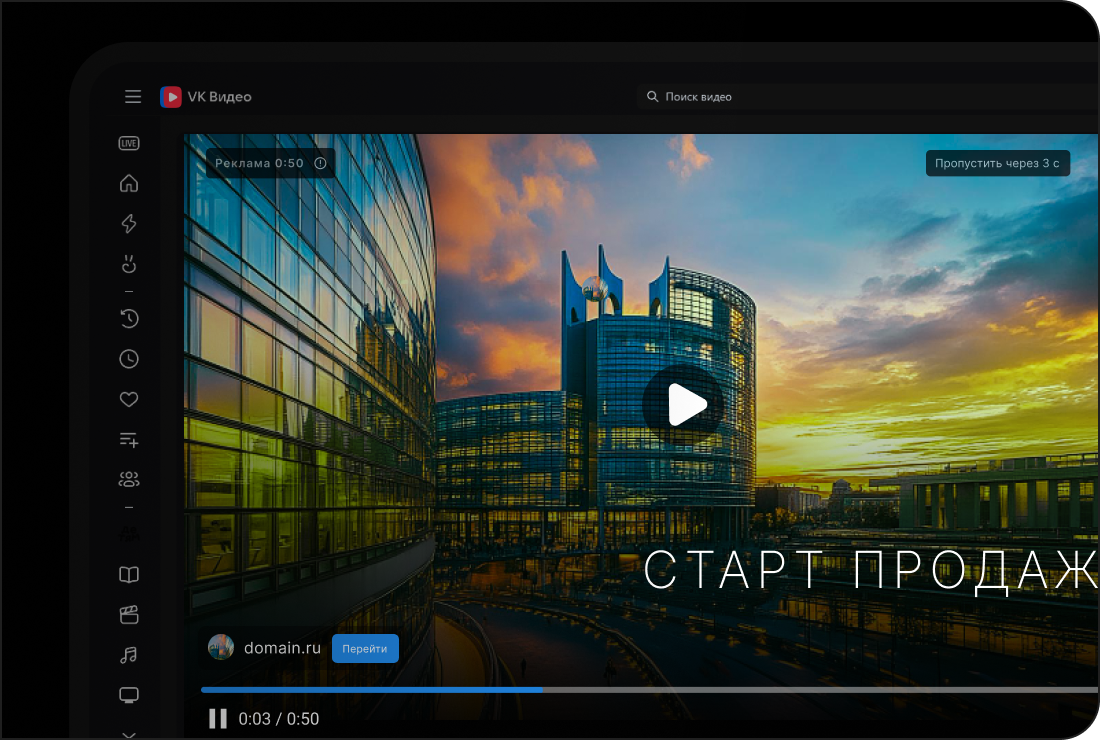Click the ad info icon
This screenshot has width=1100, height=740.
pyautogui.click(x=321, y=163)
